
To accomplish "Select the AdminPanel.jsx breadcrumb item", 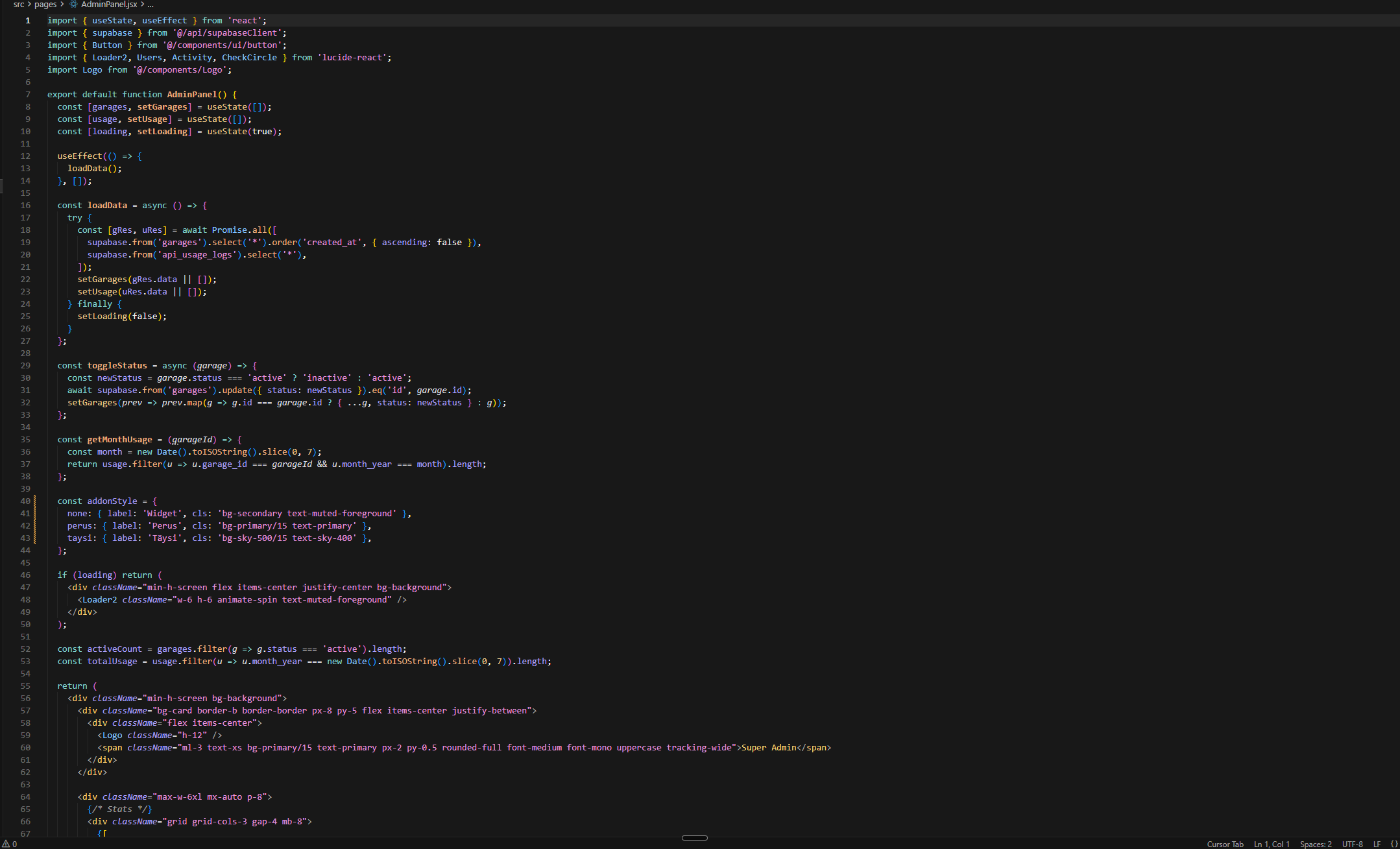I will (x=109, y=5).
